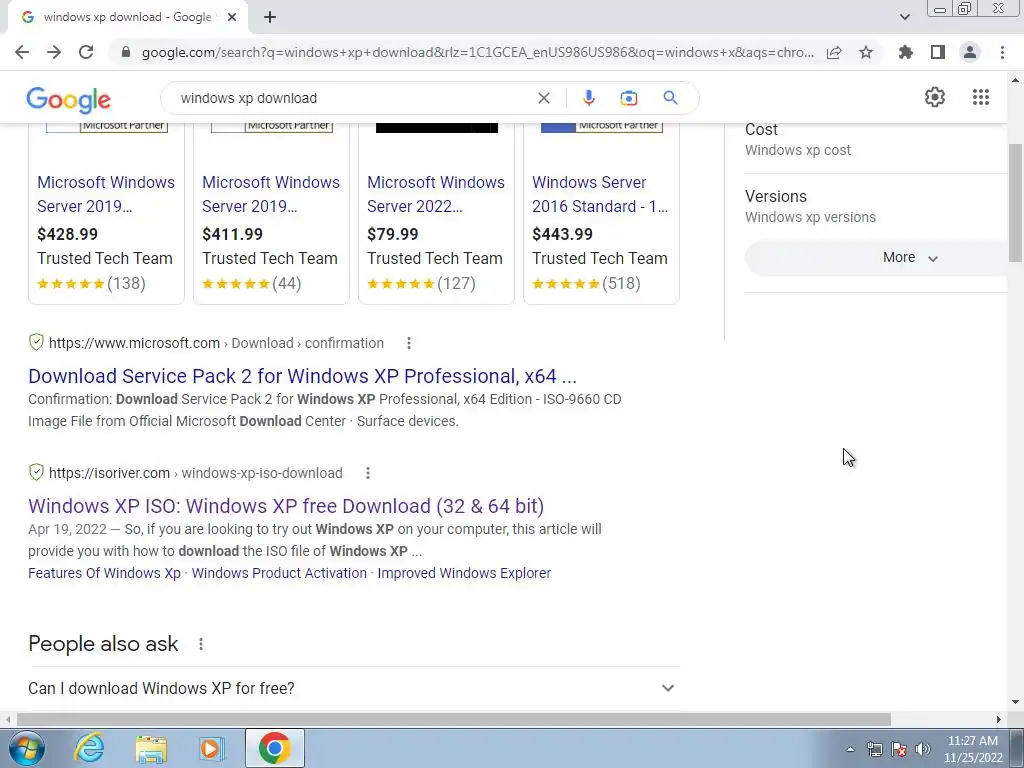Open Windows Server 2016 Standard listing
Viewport: 1024px width, 768px height.
tap(600, 194)
